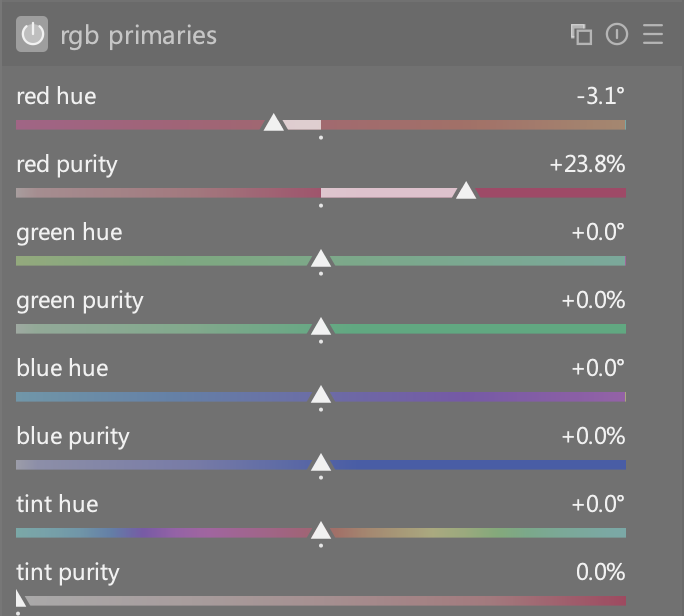Viewport: 684px width, 616px height.
Task: Open the presets hamburger menu
Action: click(653, 35)
